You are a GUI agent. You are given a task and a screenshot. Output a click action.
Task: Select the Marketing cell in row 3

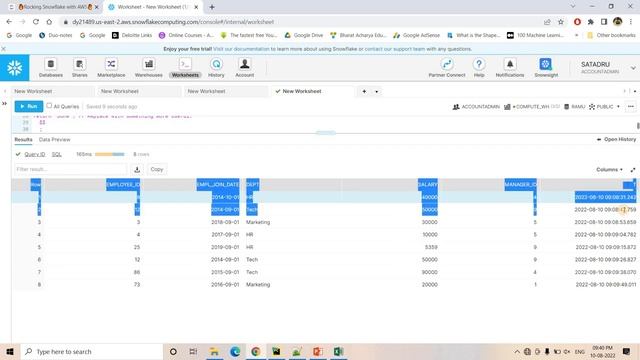click(x=258, y=222)
